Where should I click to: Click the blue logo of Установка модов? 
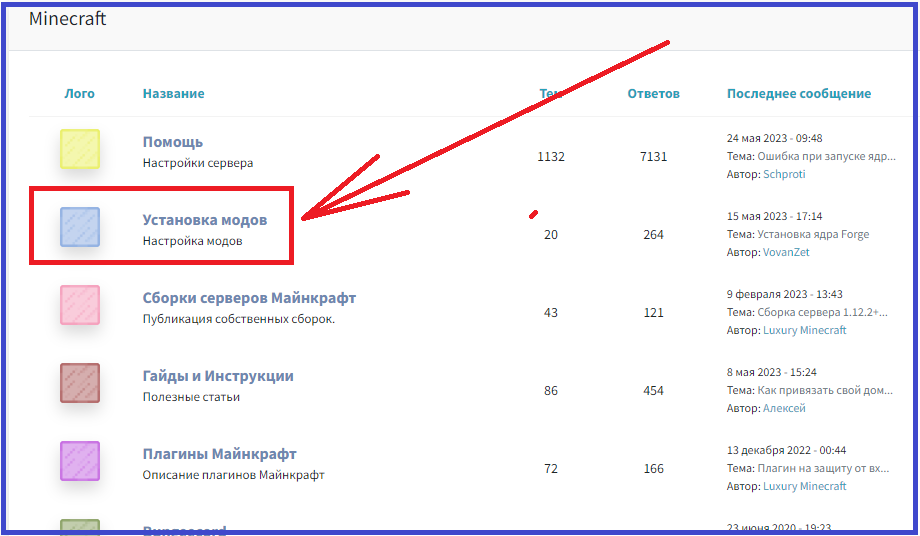click(x=80, y=227)
